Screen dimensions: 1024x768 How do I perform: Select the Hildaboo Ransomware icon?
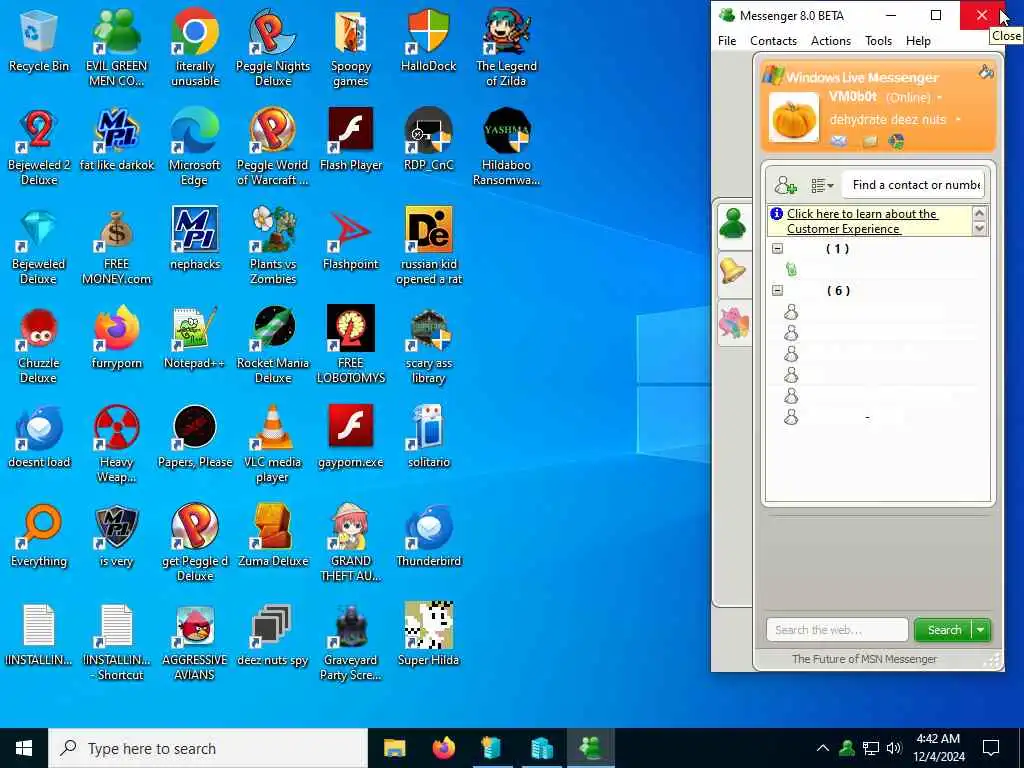(x=506, y=147)
